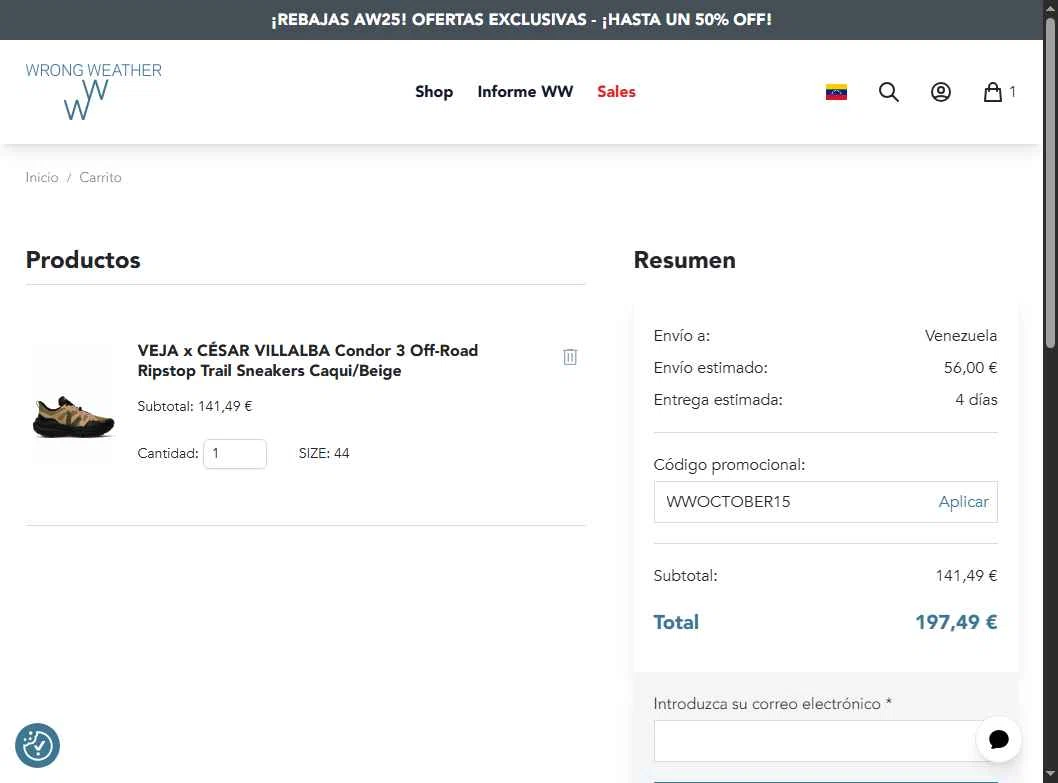This screenshot has width=1058, height=783.
Task: Open the cookie preferences badge
Action: coord(38,745)
